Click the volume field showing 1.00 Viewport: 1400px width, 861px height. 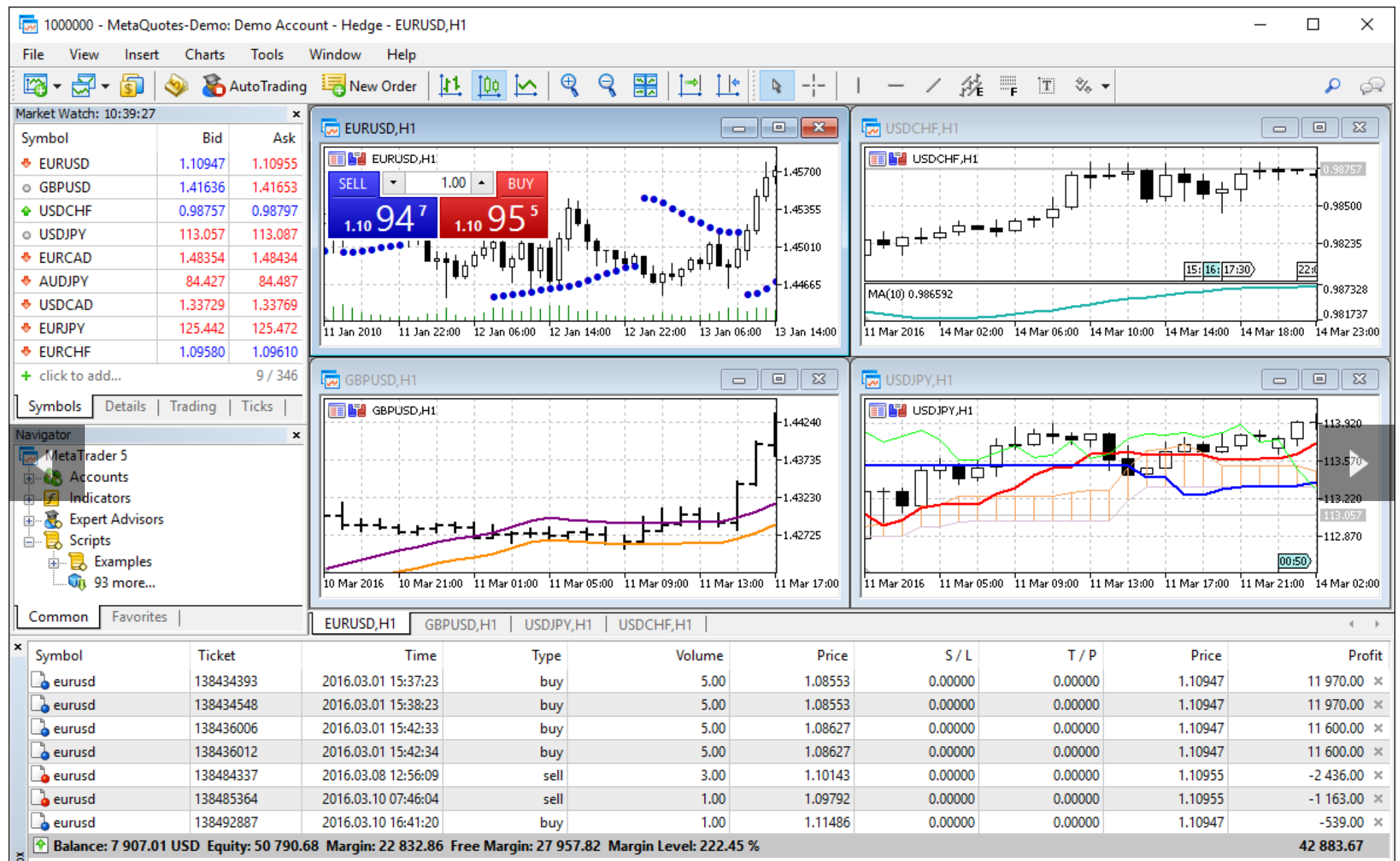(438, 183)
